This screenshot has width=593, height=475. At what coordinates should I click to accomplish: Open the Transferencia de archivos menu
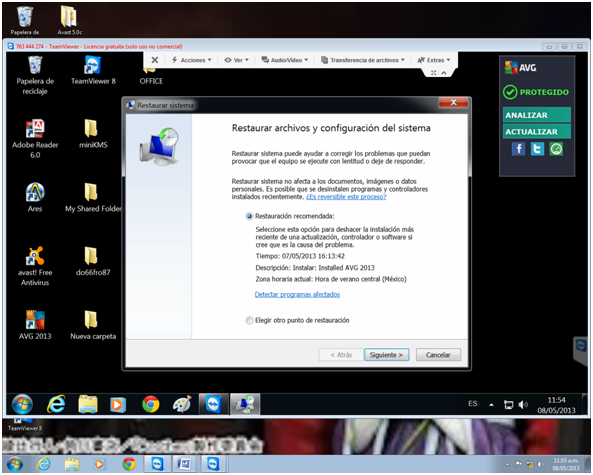coord(363,60)
